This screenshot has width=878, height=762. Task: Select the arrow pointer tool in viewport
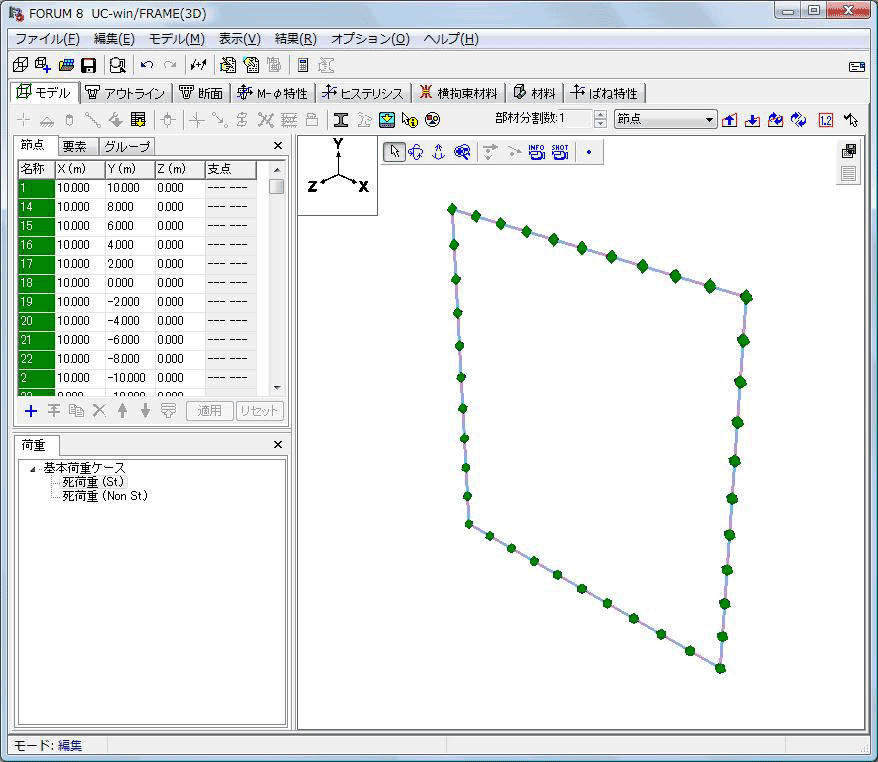pos(395,152)
